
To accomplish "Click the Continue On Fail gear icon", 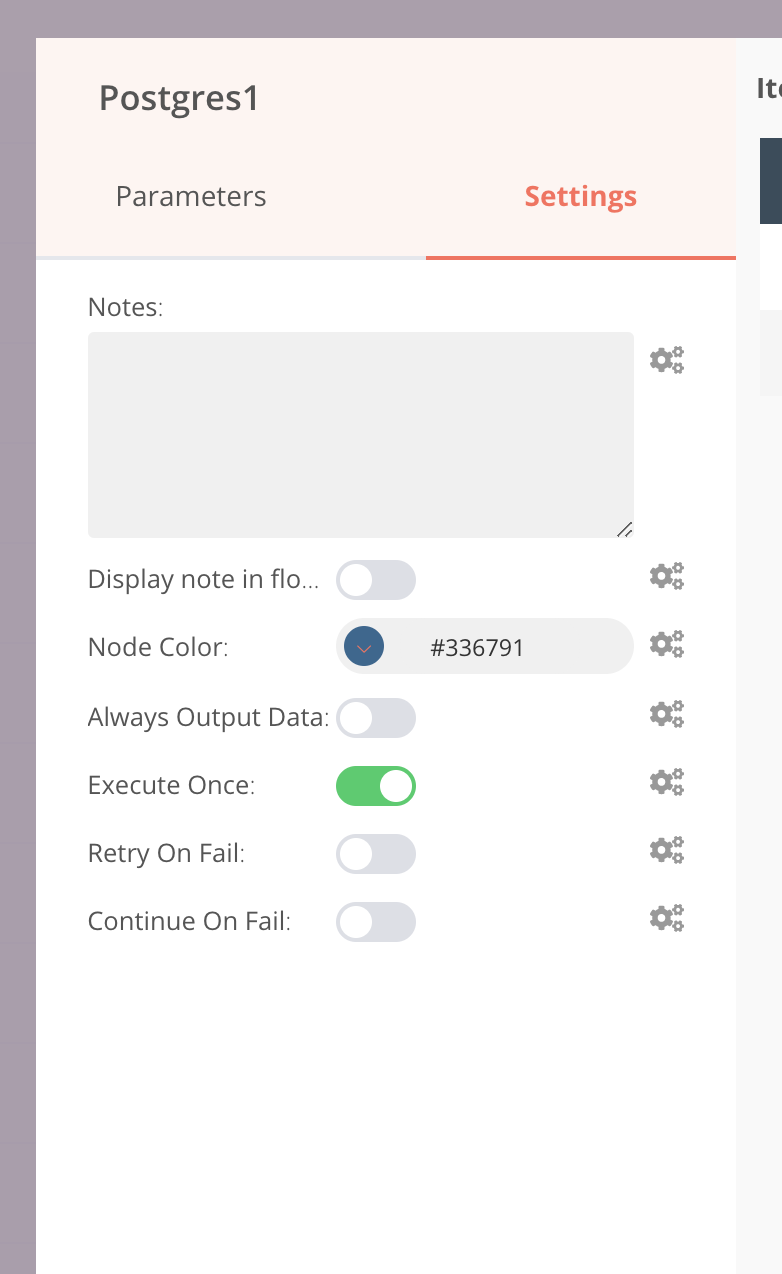I will 666,918.
